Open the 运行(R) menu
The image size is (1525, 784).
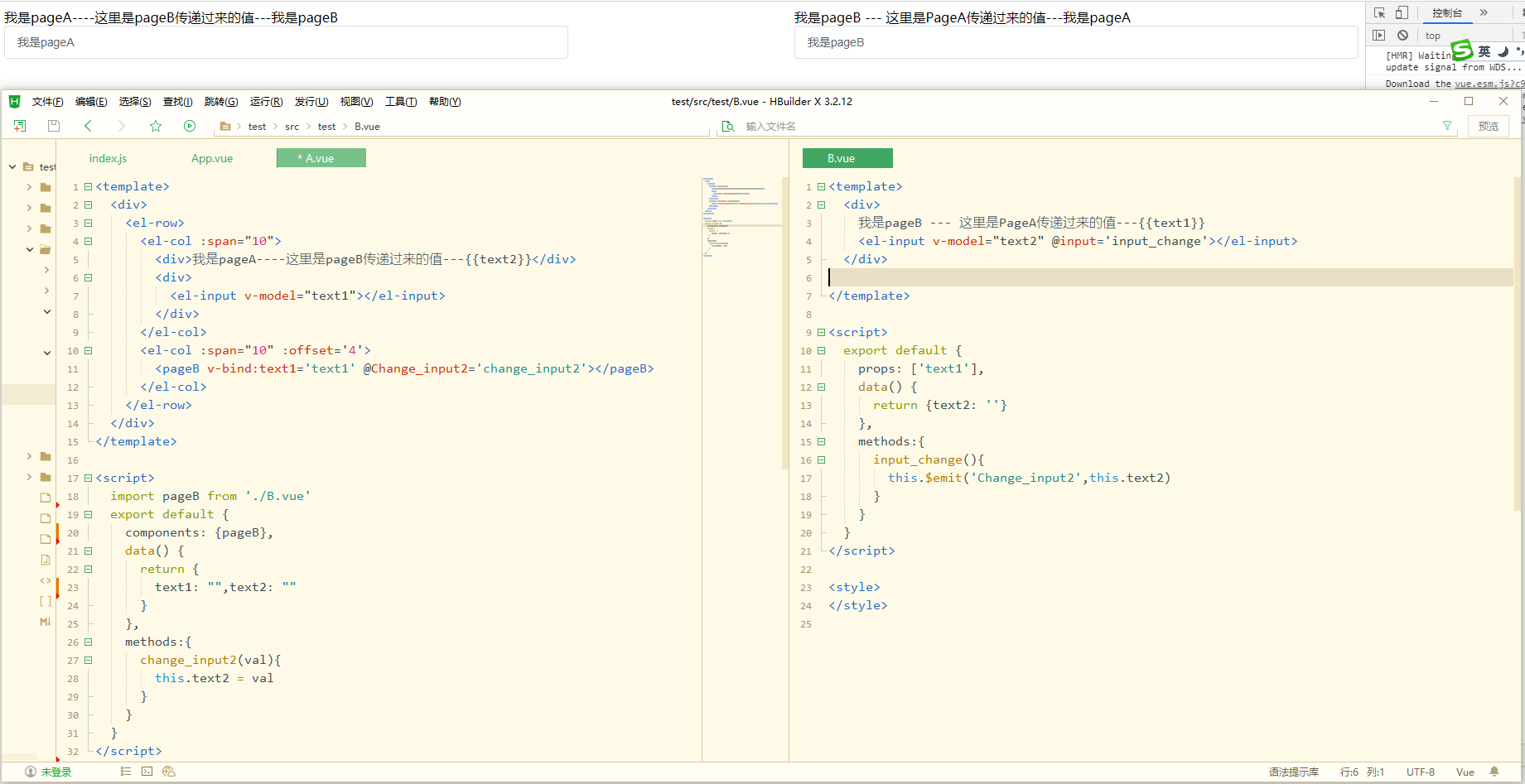266,102
